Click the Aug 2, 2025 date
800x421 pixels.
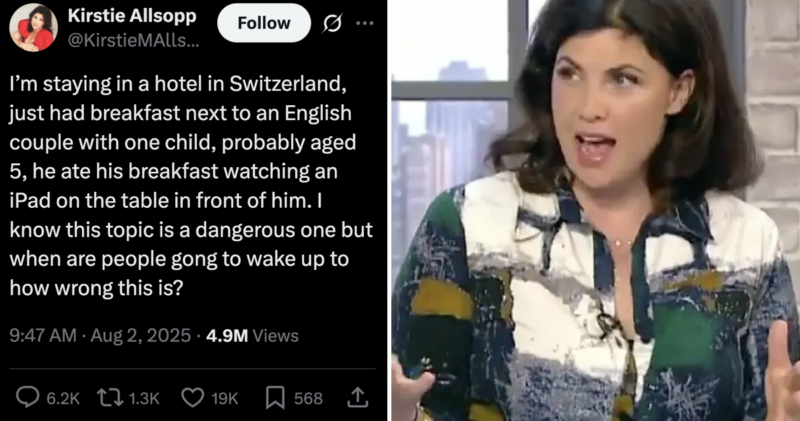pyautogui.click(x=141, y=336)
